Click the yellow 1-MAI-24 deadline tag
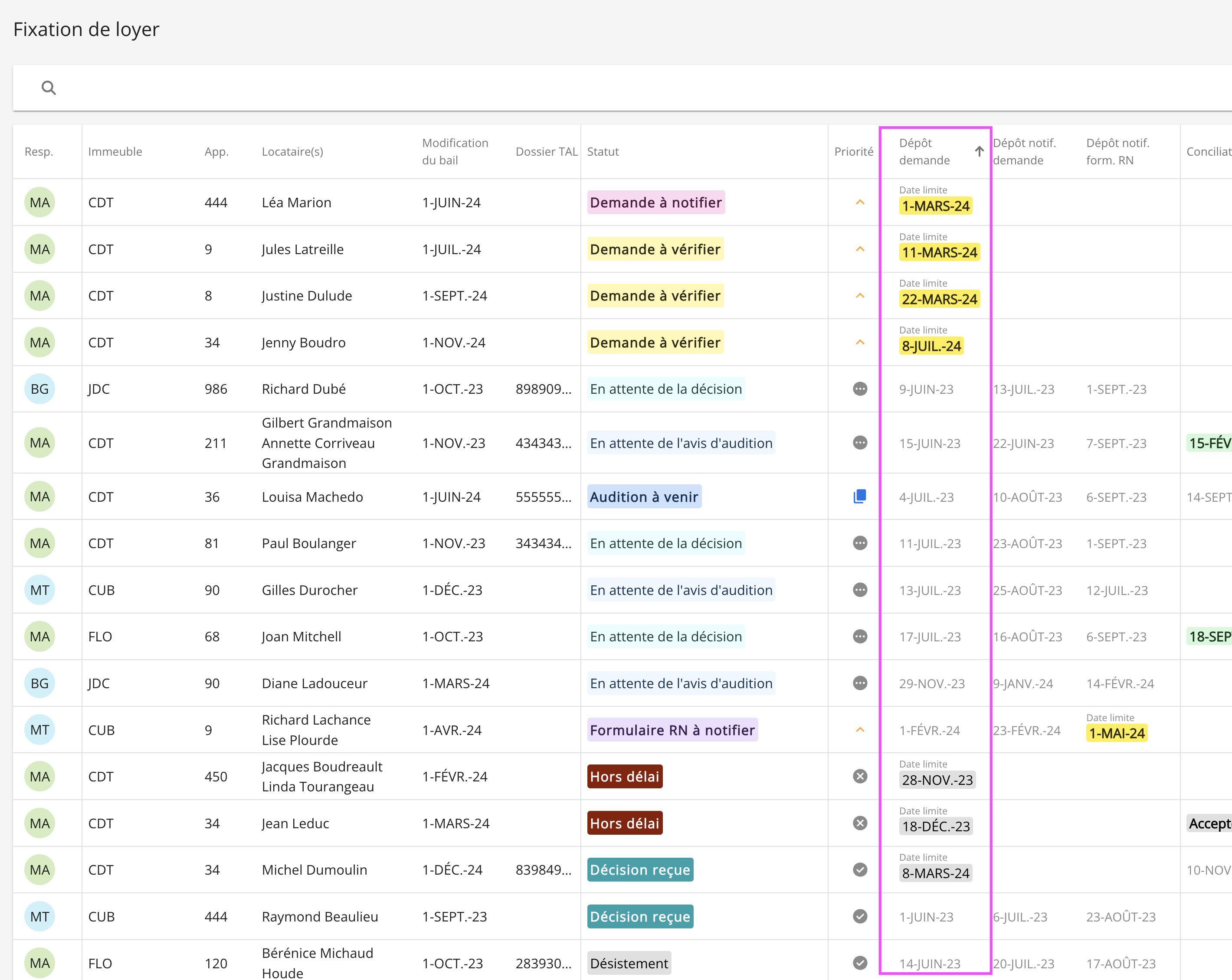Image resolution: width=1232 pixels, height=980 pixels. coord(1116,733)
